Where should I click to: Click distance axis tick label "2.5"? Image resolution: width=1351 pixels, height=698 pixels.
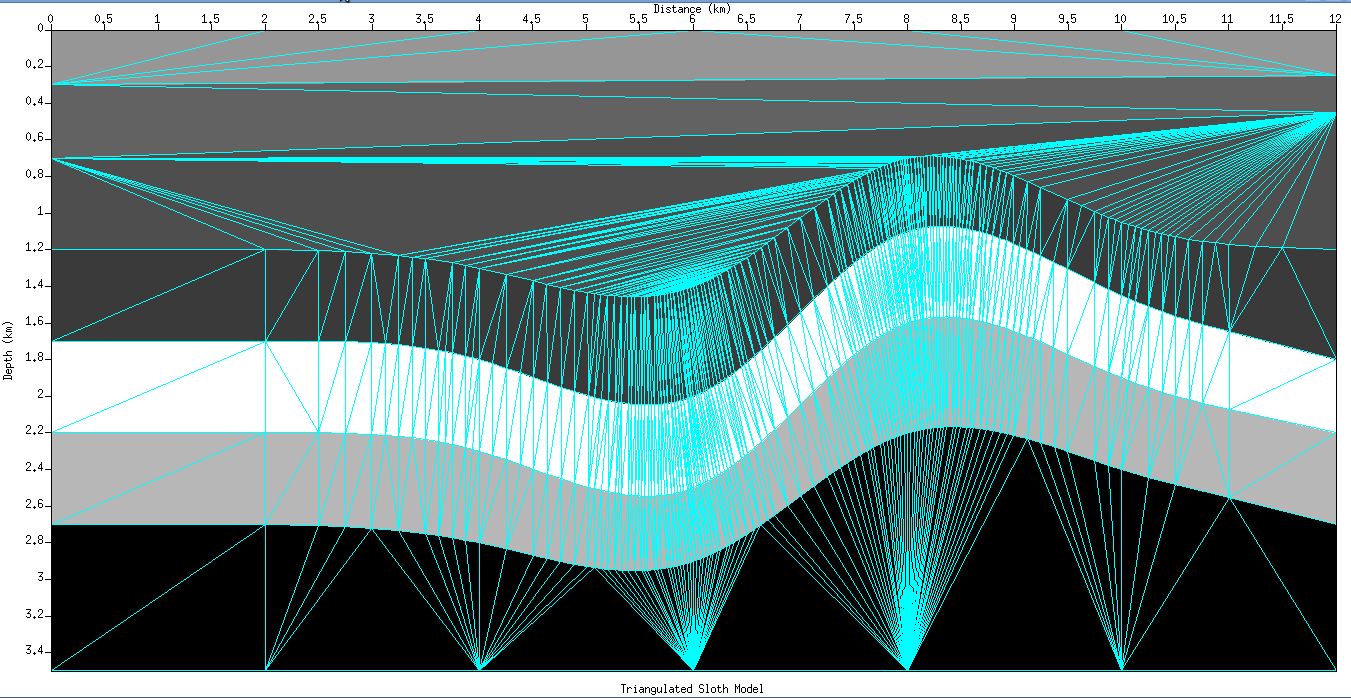click(x=318, y=19)
